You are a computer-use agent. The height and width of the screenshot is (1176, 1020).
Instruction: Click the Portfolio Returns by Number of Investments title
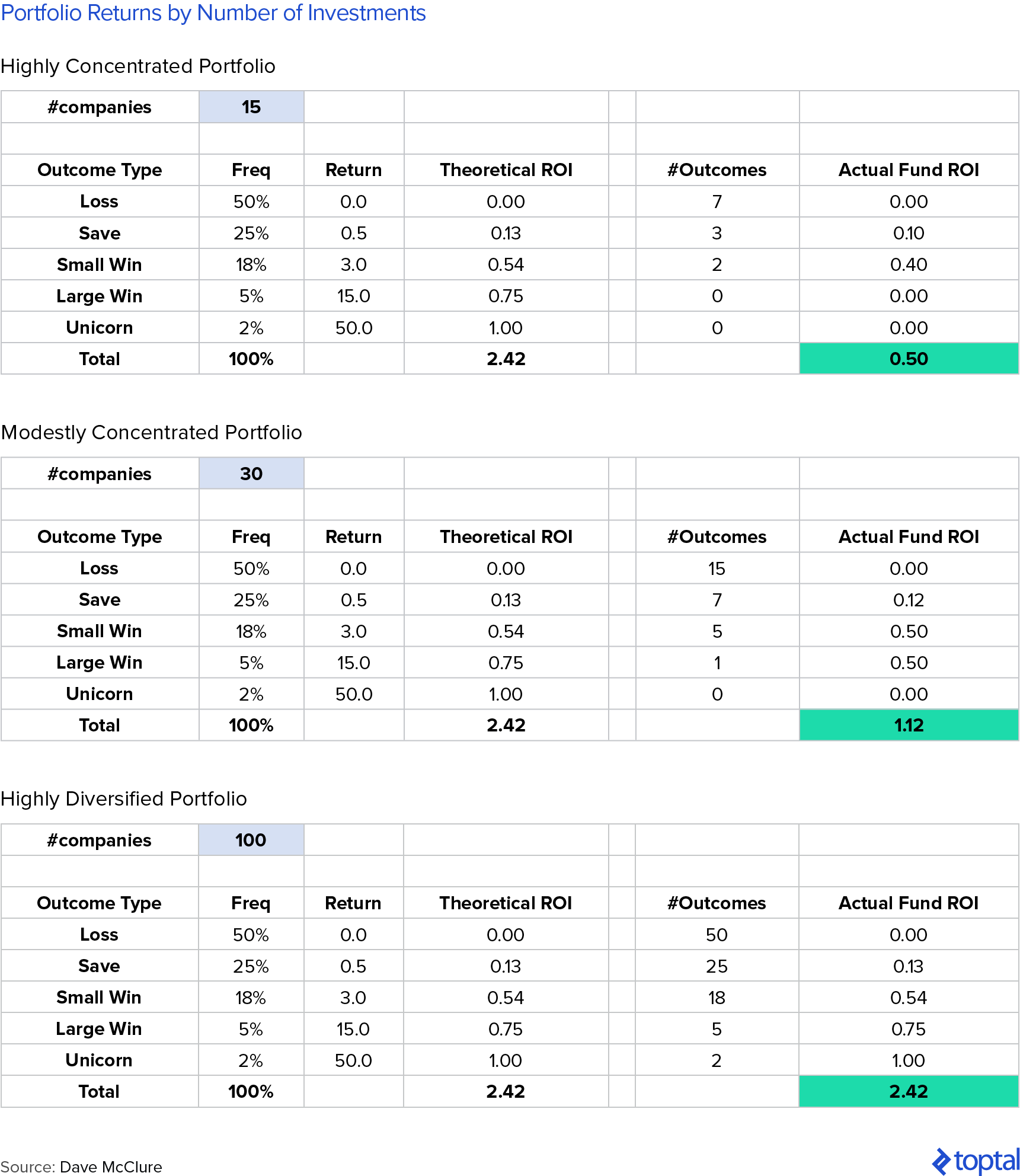point(213,13)
